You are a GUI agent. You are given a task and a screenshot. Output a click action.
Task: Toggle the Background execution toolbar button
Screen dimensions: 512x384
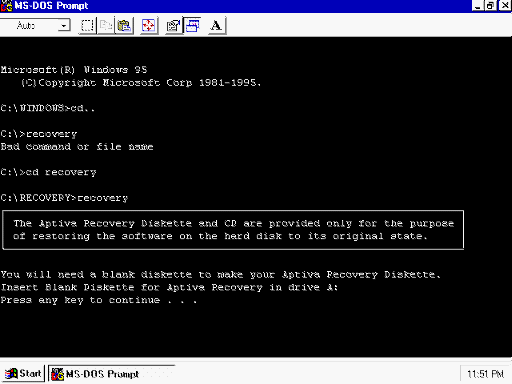coord(192,26)
